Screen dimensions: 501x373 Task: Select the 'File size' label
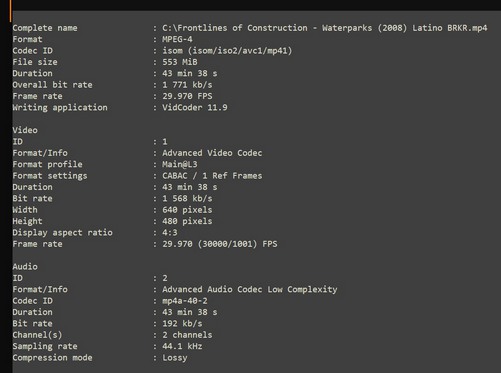click(x=35, y=62)
